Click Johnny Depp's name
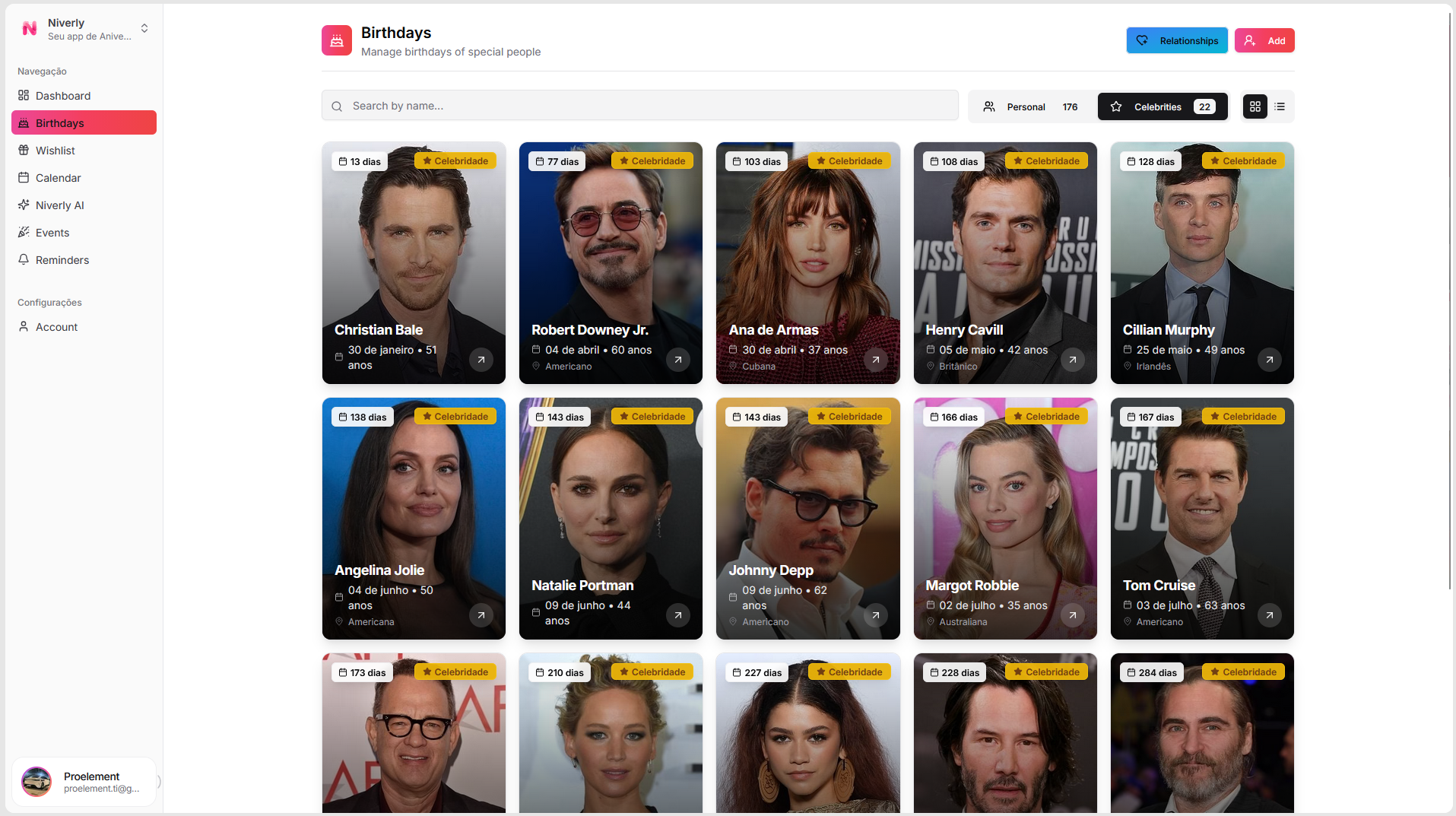Image resolution: width=1456 pixels, height=816 pixels. click(x=771, y=570)
